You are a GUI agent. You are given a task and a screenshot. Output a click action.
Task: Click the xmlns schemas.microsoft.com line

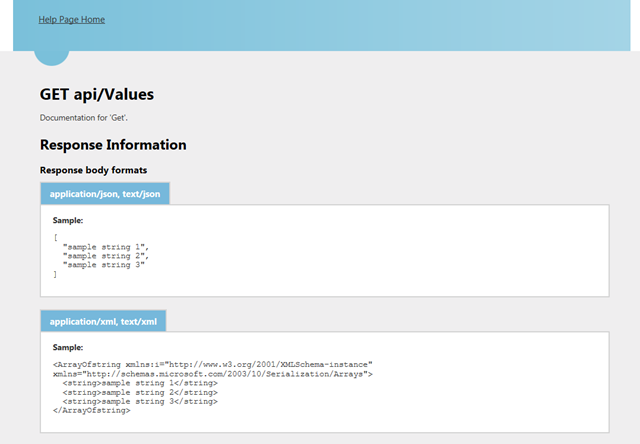click(213, 374)
